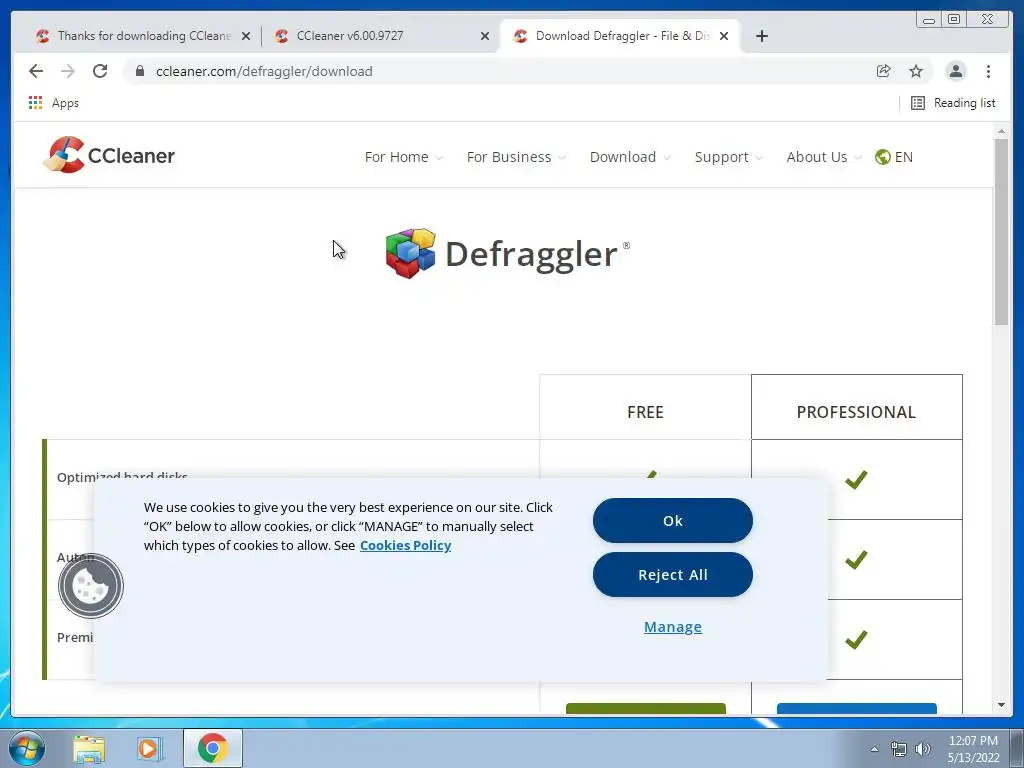Click the scrollbar up arrow
This screenshot has height=768, width=1024.
click(1001, 132)
